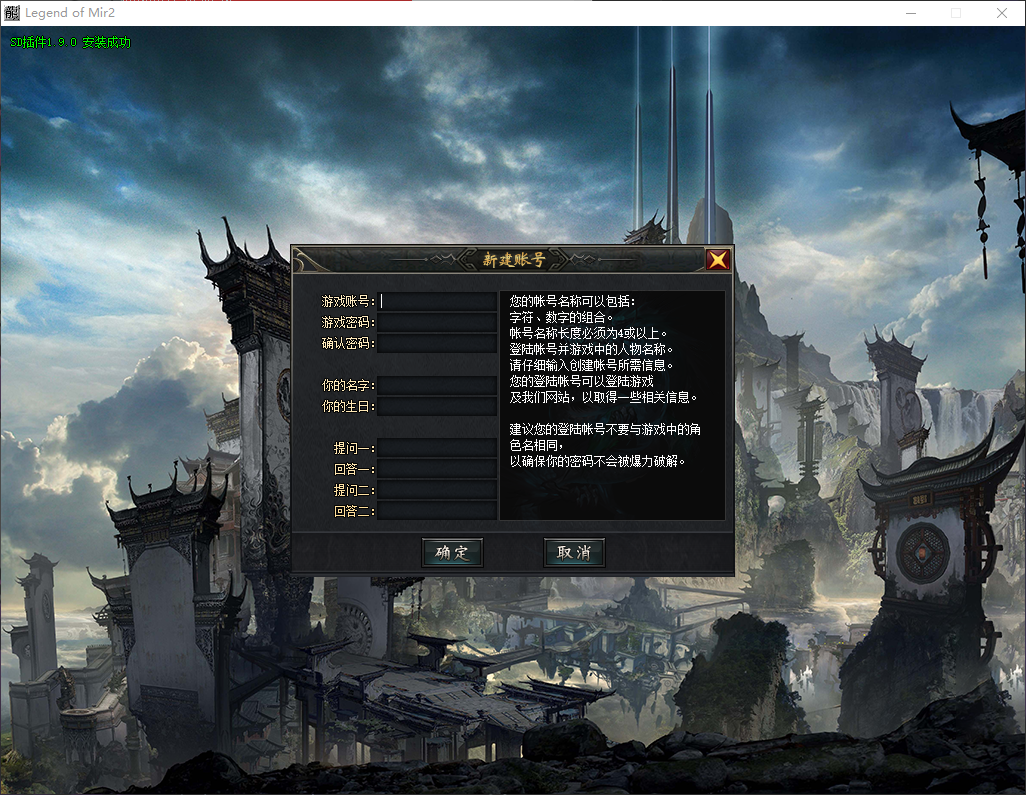Viewport: 1026px width, 795px height.
Task: Close the Legend of Mir2 window
Action: (1001, 13)
